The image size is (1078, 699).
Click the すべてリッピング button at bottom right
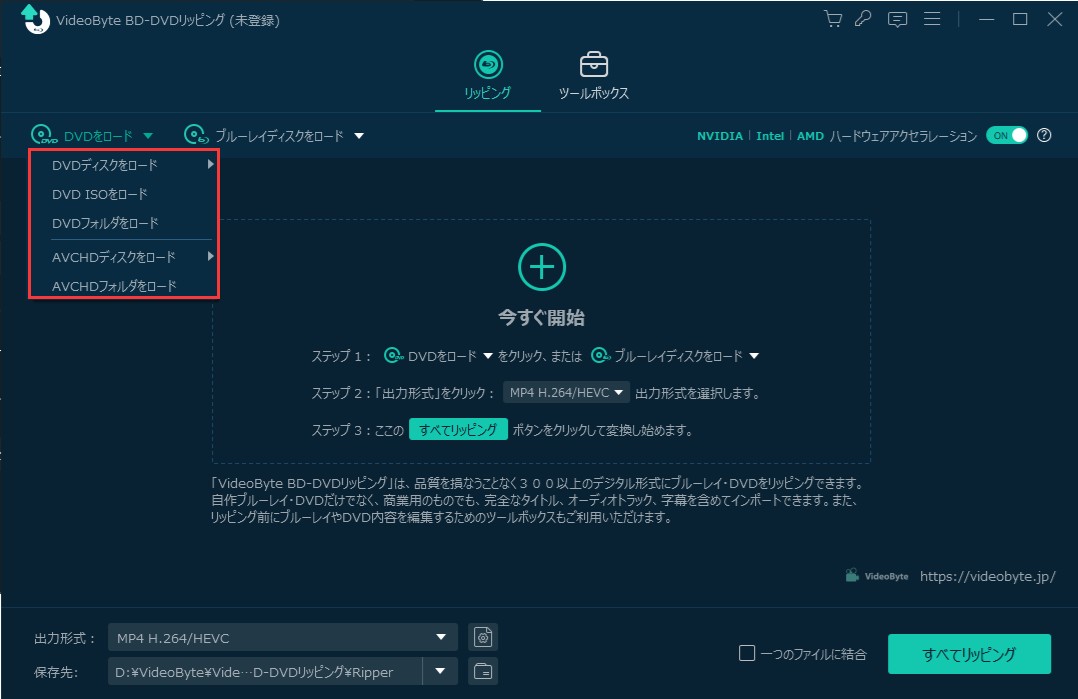pos(968,654)
